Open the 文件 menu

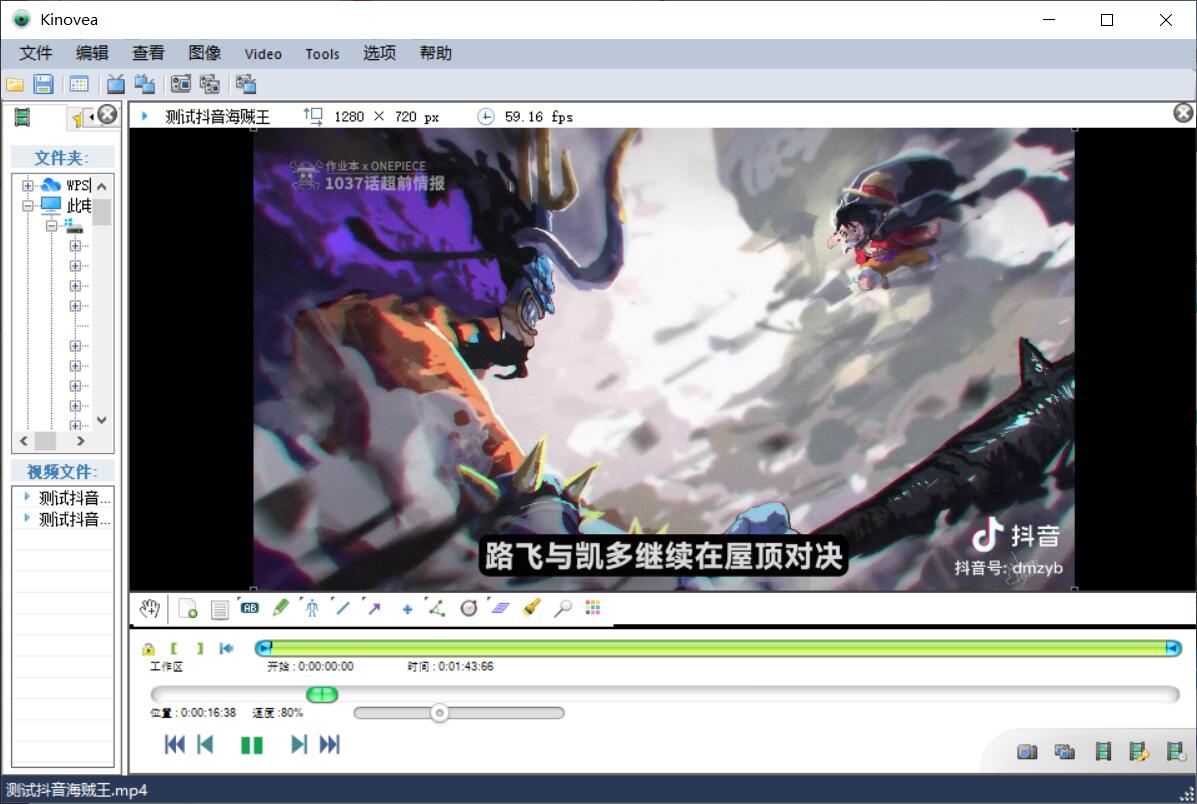[36, 53]
